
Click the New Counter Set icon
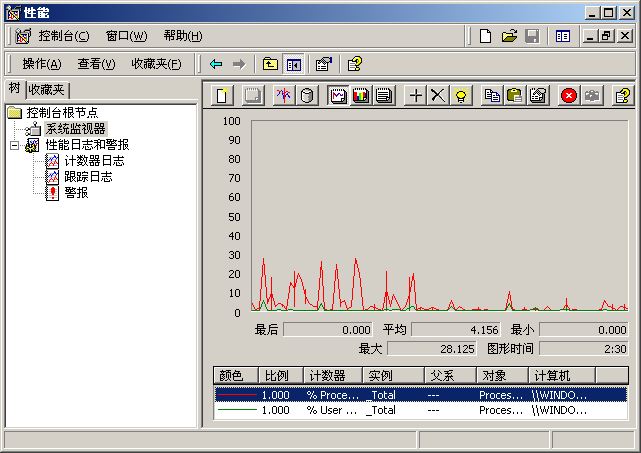(223, 95)
